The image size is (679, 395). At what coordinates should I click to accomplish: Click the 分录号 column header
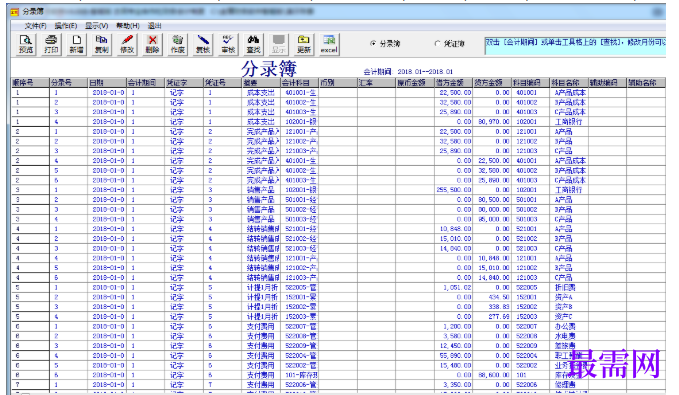click(x=68, y=83)
